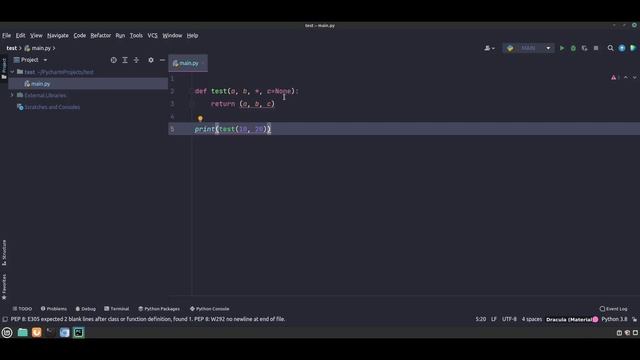Select opened file locate icon in Project panel
The image size is (640, 360).
pos(113,60)
